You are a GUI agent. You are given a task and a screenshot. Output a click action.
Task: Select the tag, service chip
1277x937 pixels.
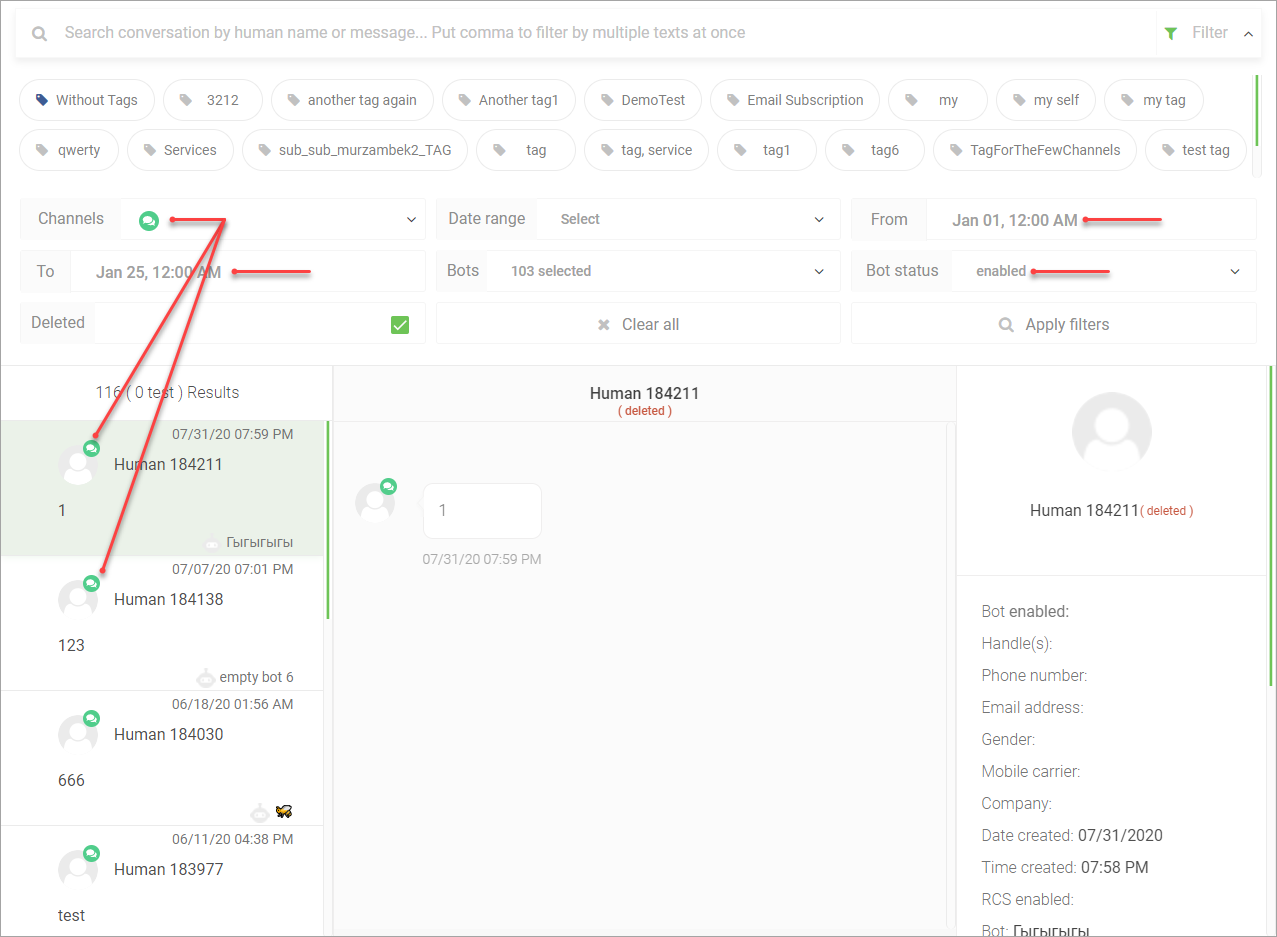coord(647,150)
